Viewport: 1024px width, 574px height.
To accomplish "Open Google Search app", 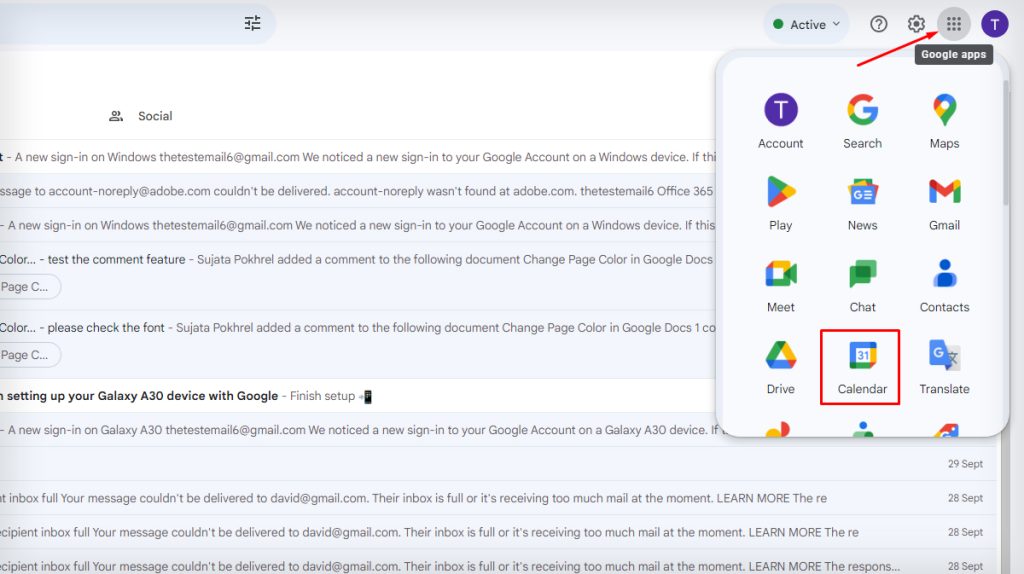I will (862, 121).
